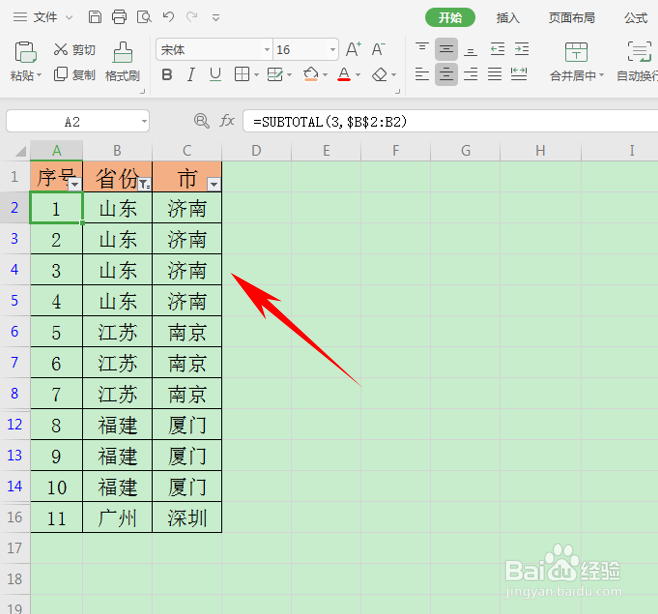Image resolution: width=658 pixels, height=614 pixels.
Task: Open filter dropdown on 序号 header
Action: tap(75, 184)
